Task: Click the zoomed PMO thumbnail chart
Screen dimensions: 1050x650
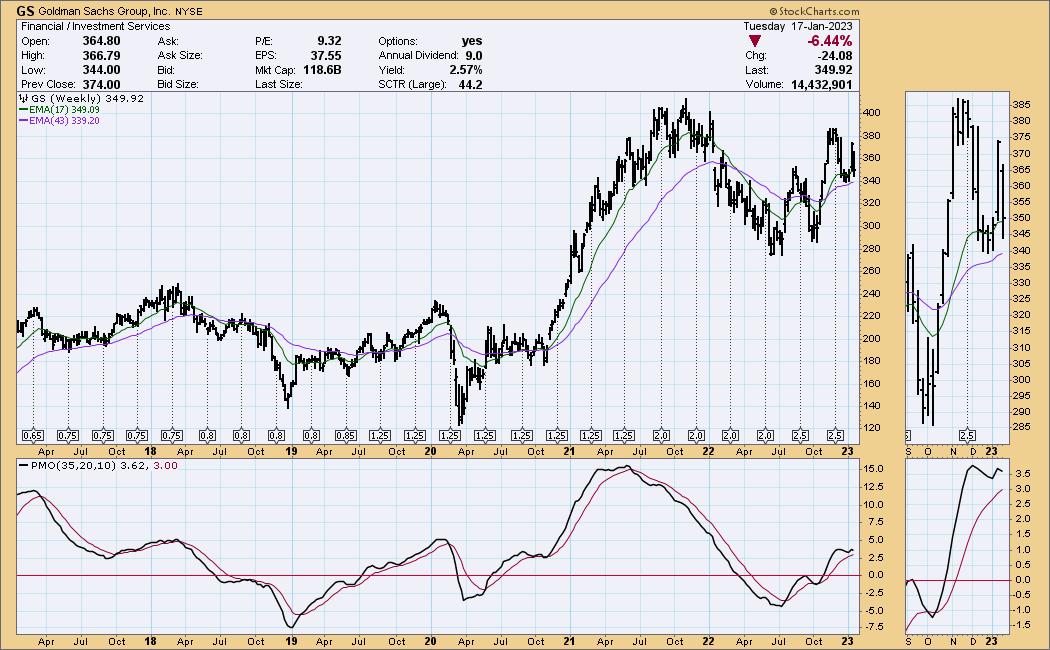Action: (x=958, y=546)
